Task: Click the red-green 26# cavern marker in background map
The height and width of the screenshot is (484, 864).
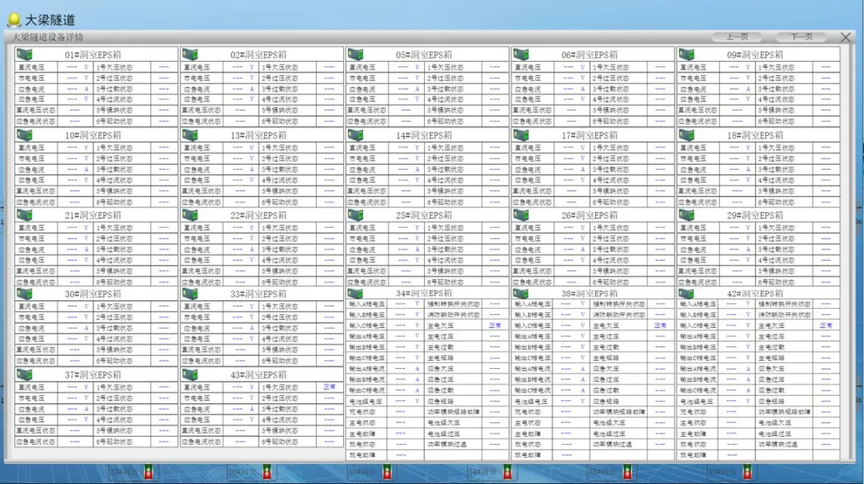Action: click(267, 472)
